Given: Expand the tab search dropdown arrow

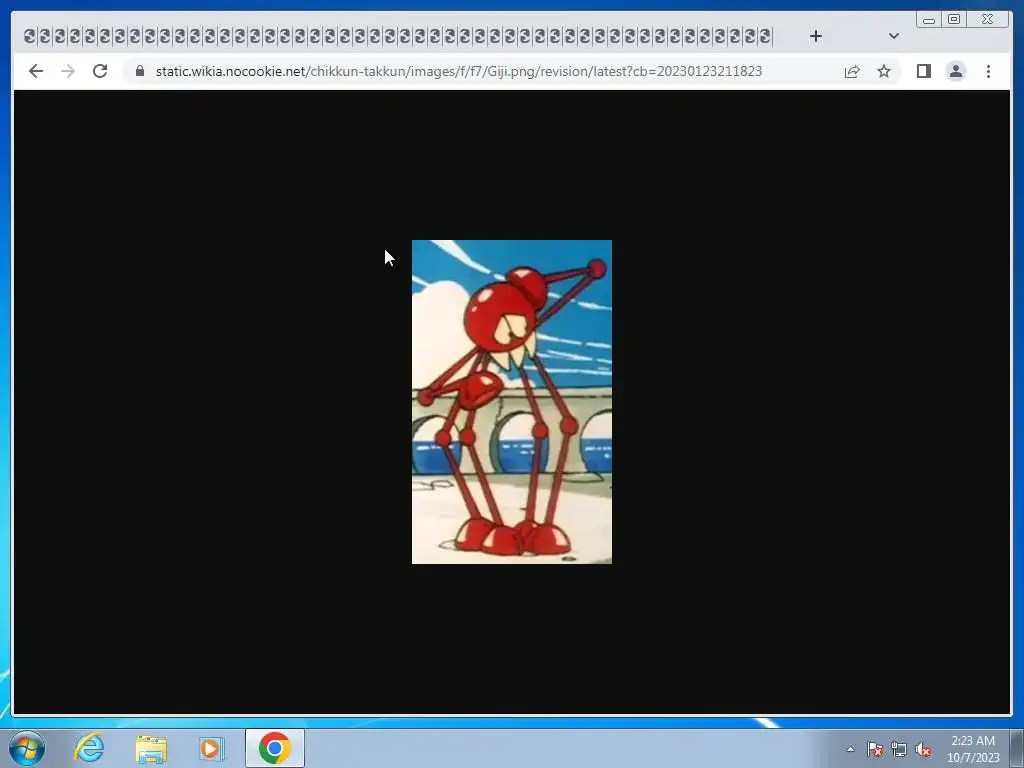Looking at the screenshot, I should [894, 36].
